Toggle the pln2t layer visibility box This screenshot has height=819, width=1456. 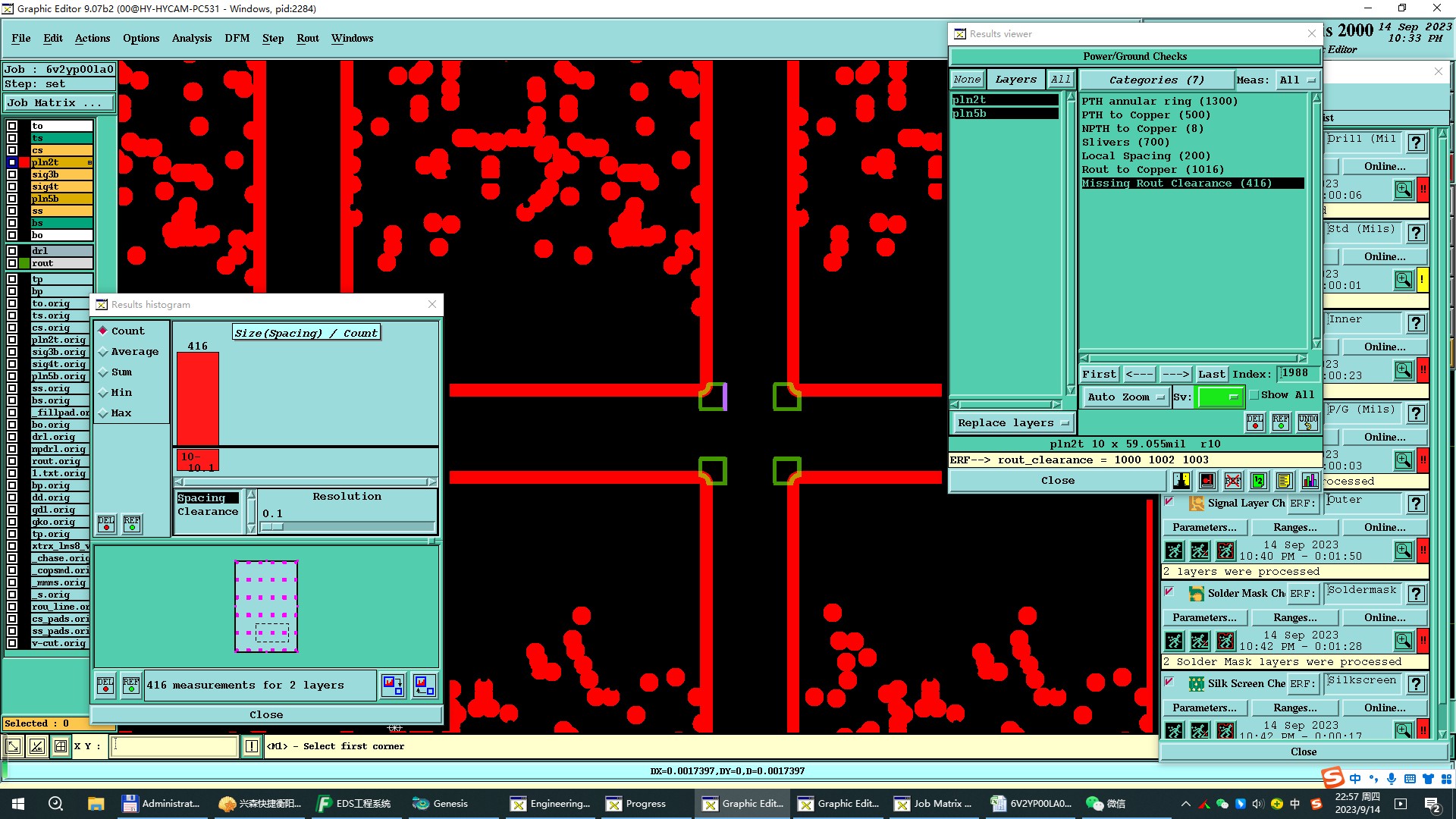[12, 162]
